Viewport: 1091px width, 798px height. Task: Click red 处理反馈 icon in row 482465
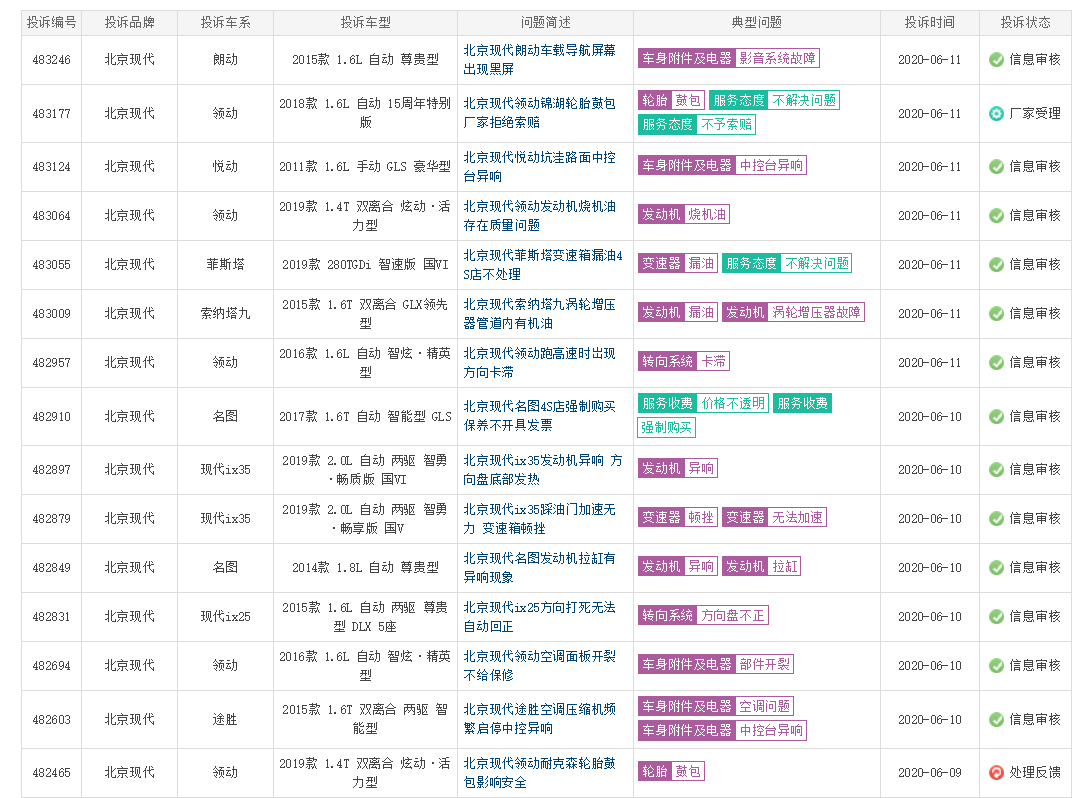(x=996, y=772)
